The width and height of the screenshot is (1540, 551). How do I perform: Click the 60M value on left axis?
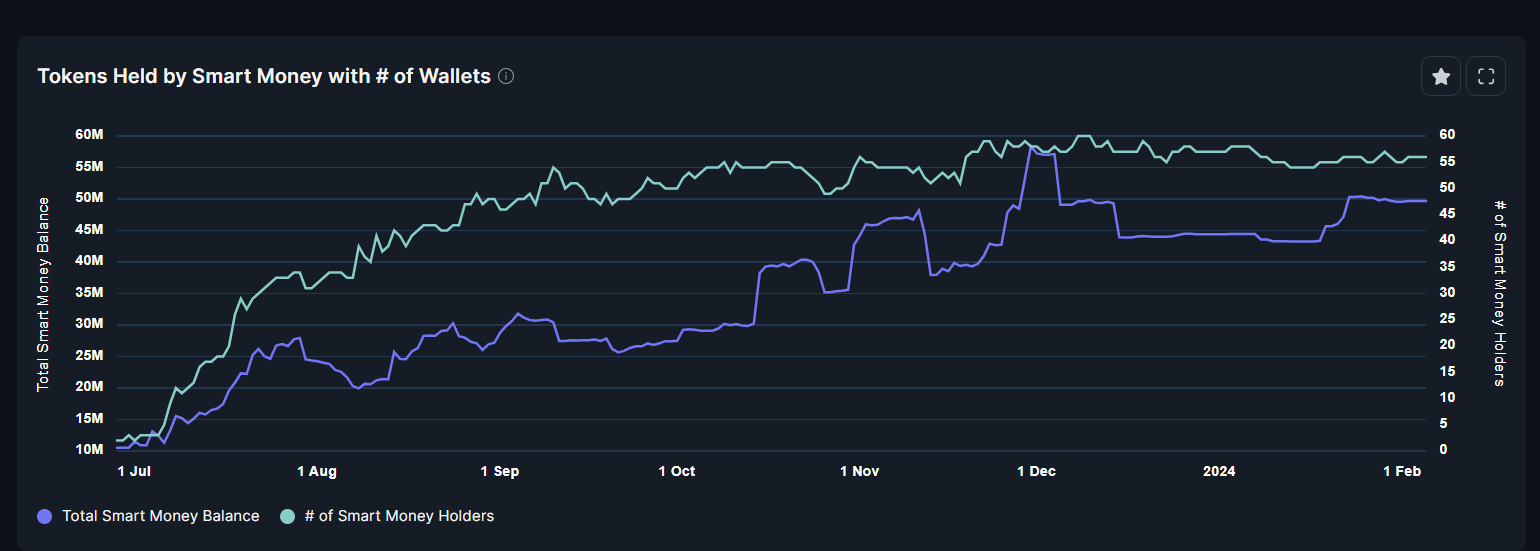click(89, 135)
